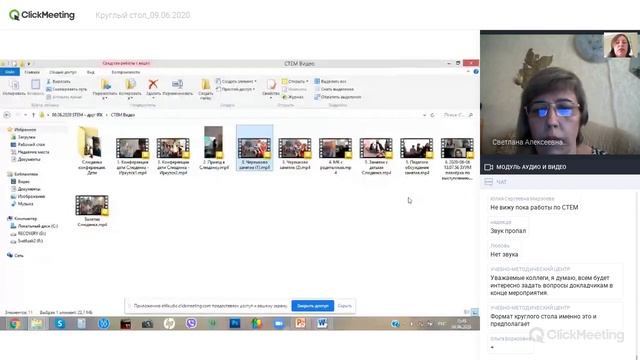This screenshot has height=360, width=640.
Task: Select Локальный диск (C:) in navigation pane
Action: (x=34, y=226)
